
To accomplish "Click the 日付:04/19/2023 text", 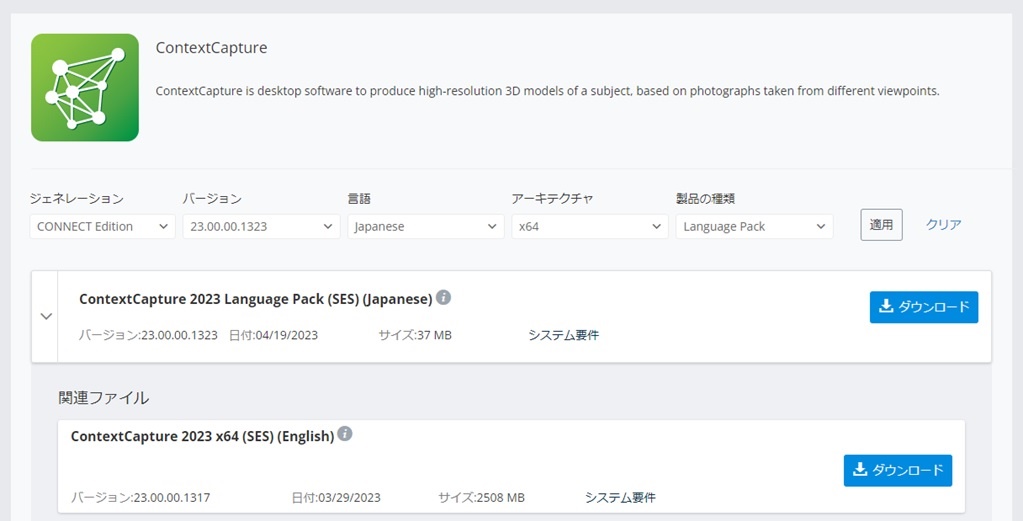I will tap(273, 335).
